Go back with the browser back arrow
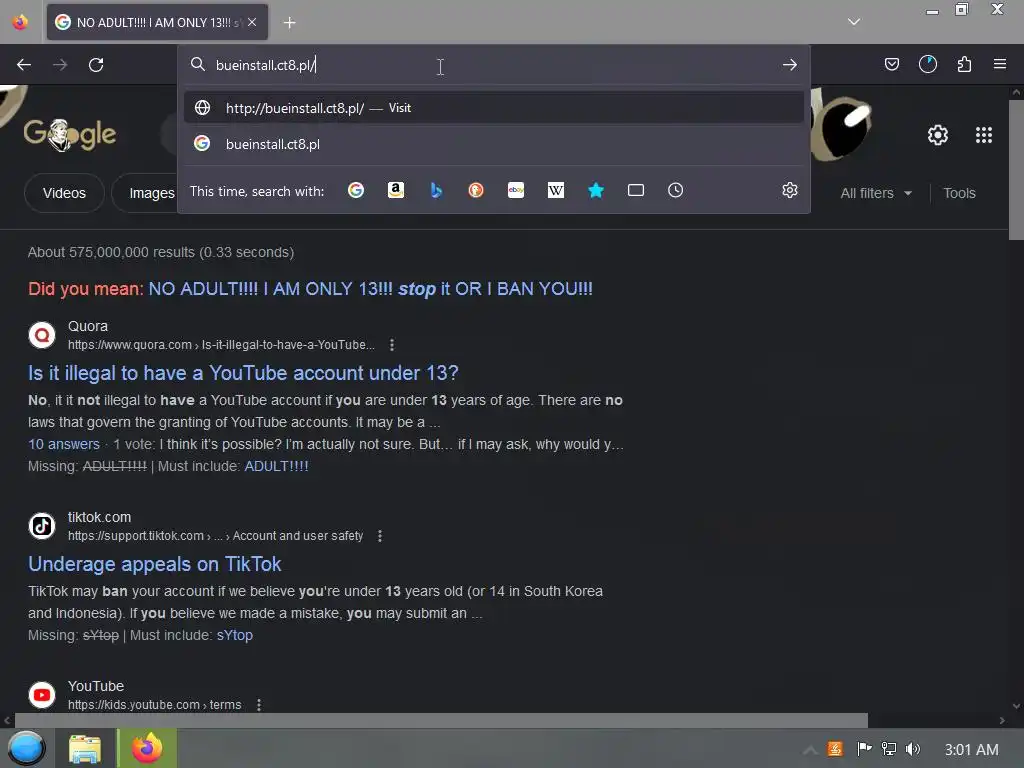 click(24, 65)
